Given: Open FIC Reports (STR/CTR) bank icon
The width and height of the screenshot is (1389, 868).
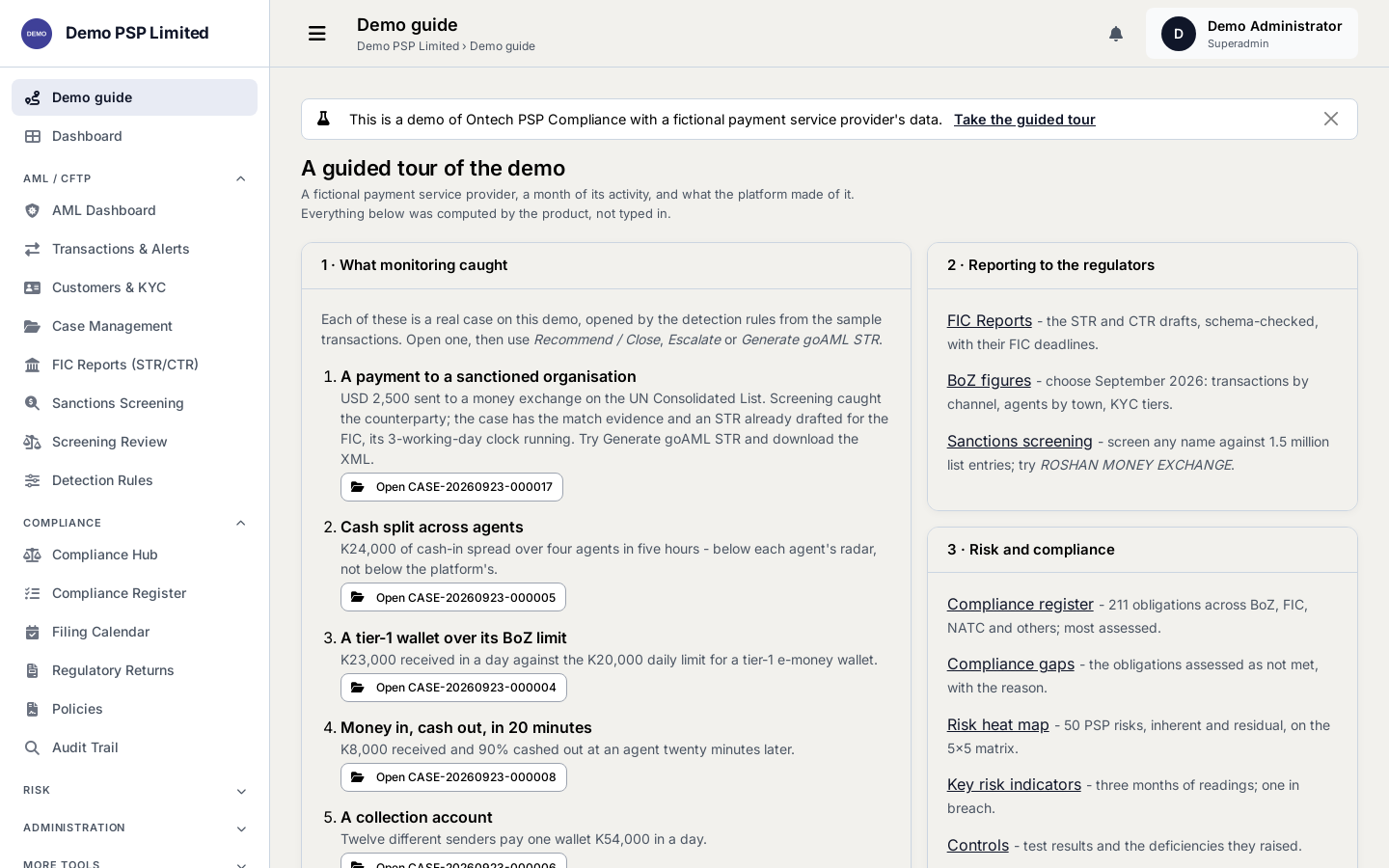Looking at the screenshot, I should [32, 365].
